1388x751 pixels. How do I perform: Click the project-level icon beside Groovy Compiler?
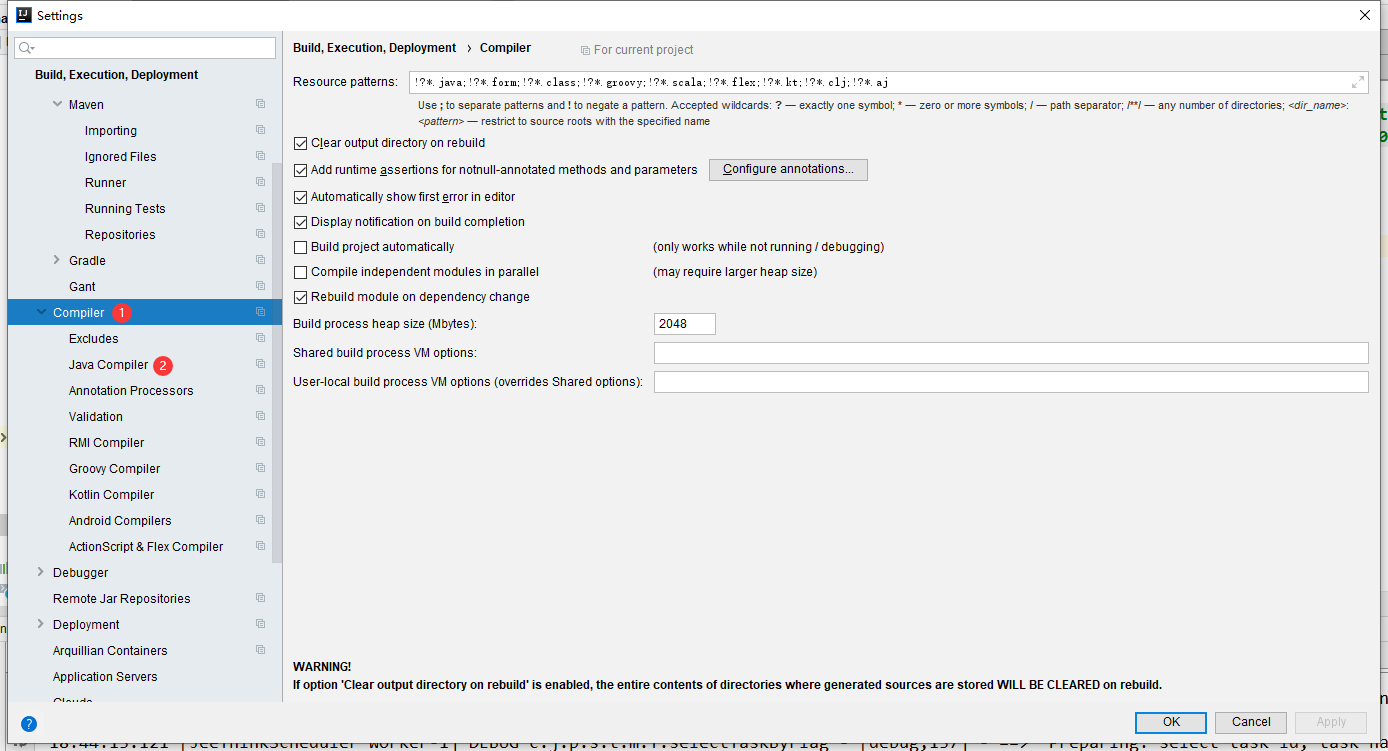pyautogui.click(x=260, y=468)
